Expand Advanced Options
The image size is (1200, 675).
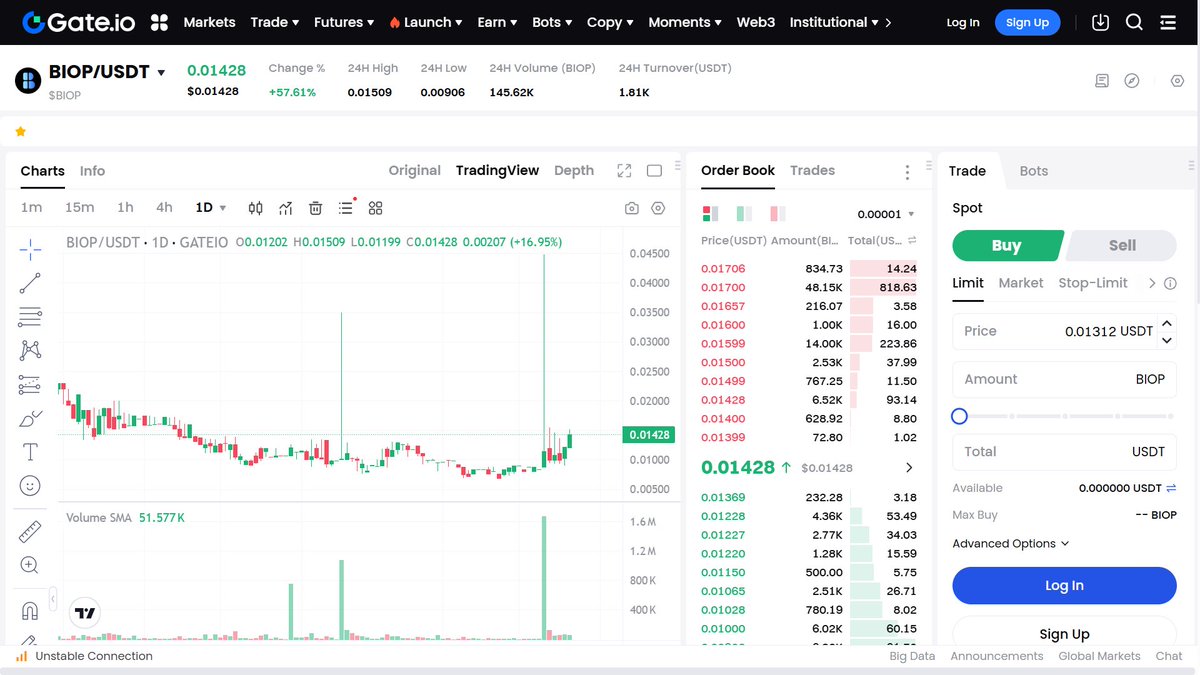(x=1011, y=544)
